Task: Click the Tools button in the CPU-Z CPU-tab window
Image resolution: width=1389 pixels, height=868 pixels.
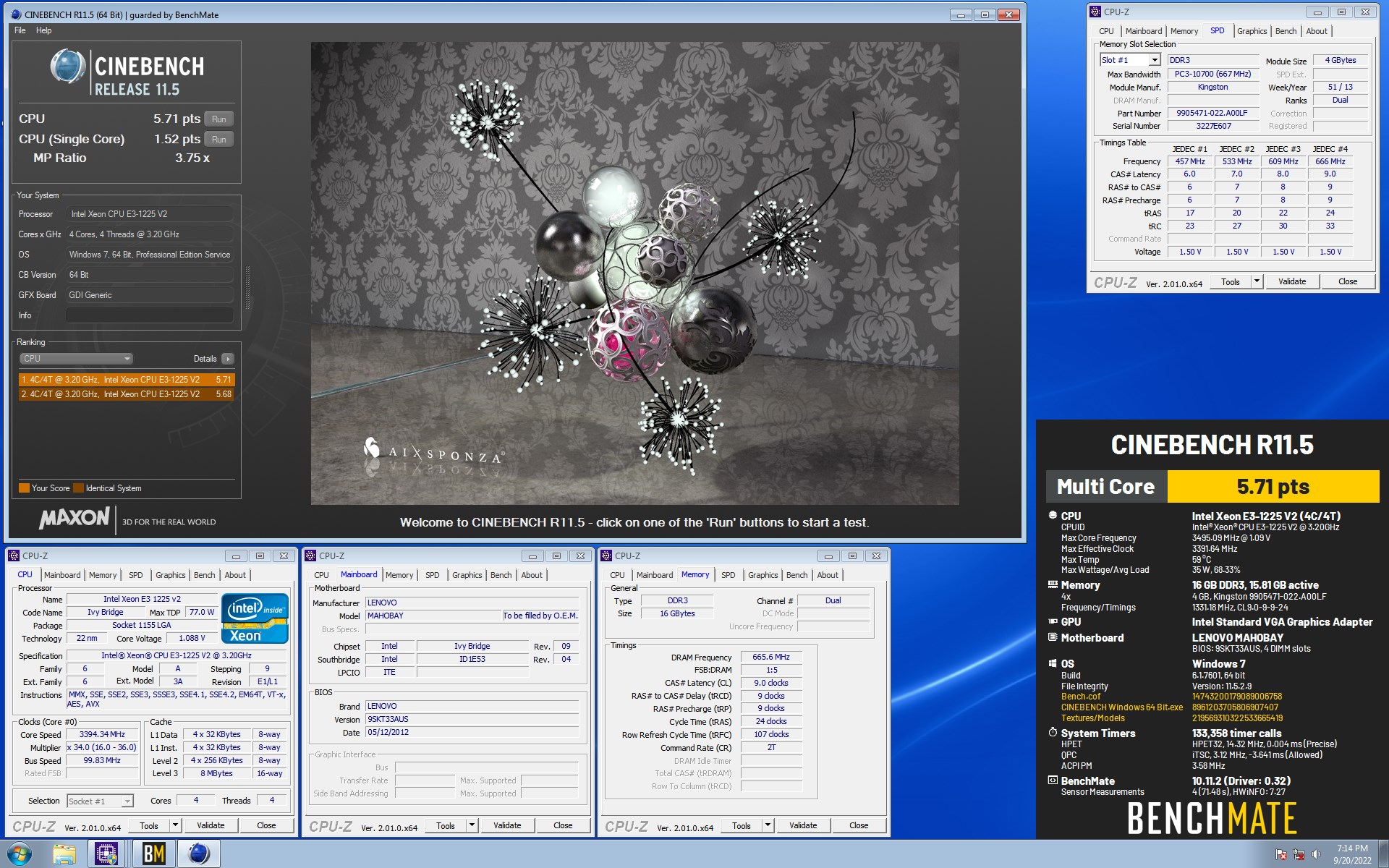Action: 149,825
